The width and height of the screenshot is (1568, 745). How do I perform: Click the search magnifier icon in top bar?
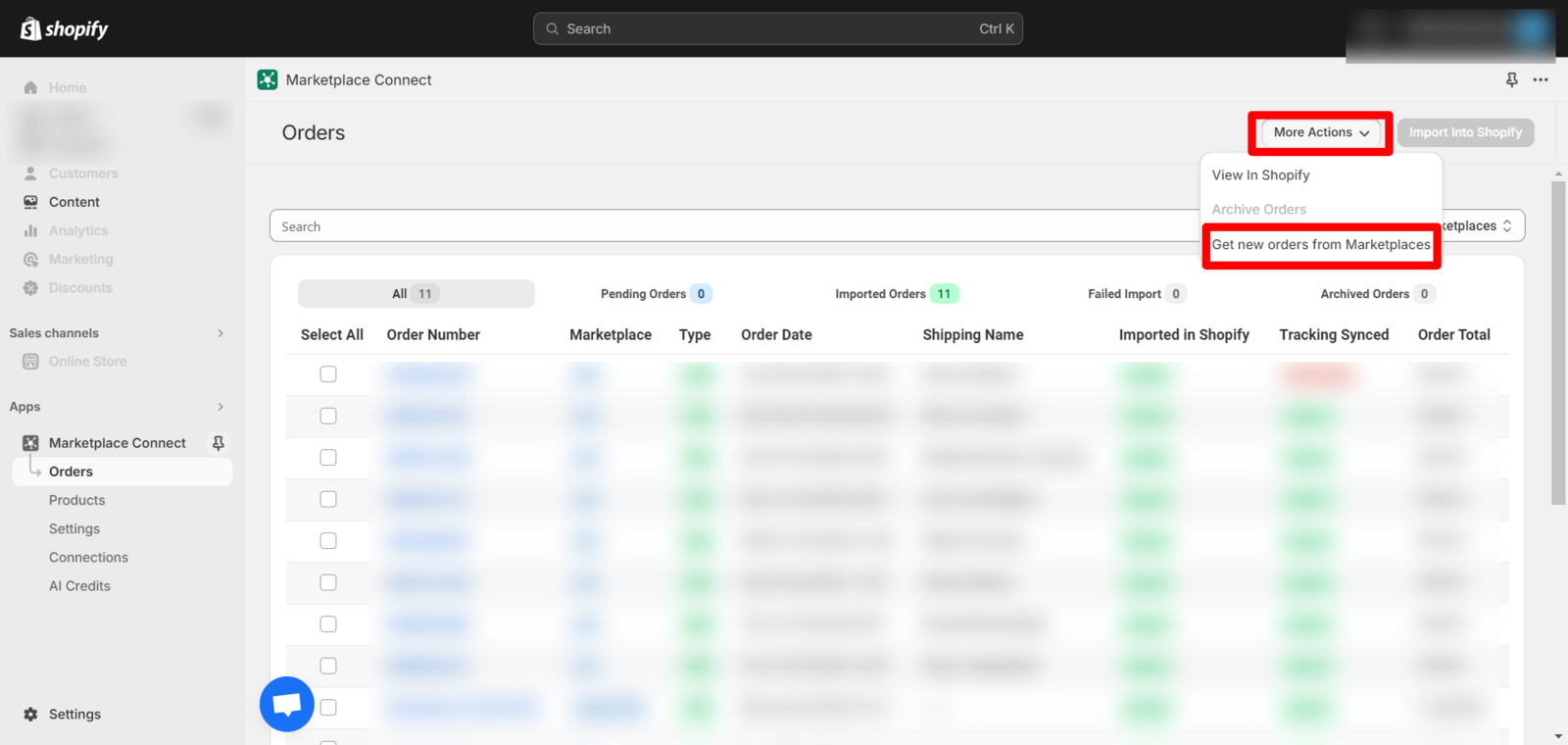(553, 29)
